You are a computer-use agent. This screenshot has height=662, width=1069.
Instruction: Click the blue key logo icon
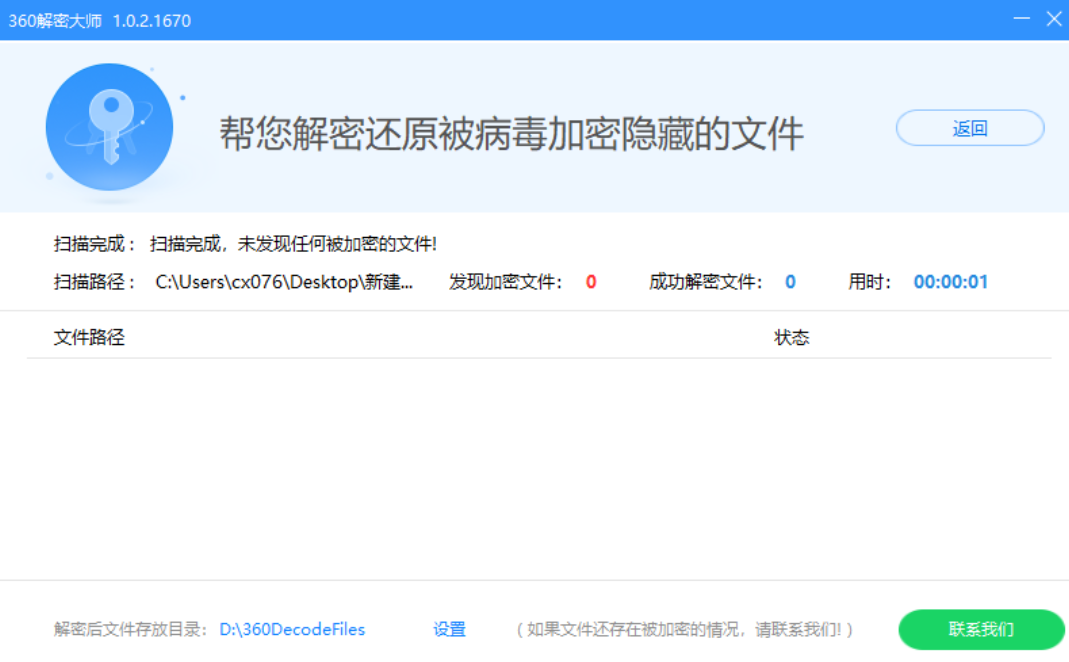(109, 127)
